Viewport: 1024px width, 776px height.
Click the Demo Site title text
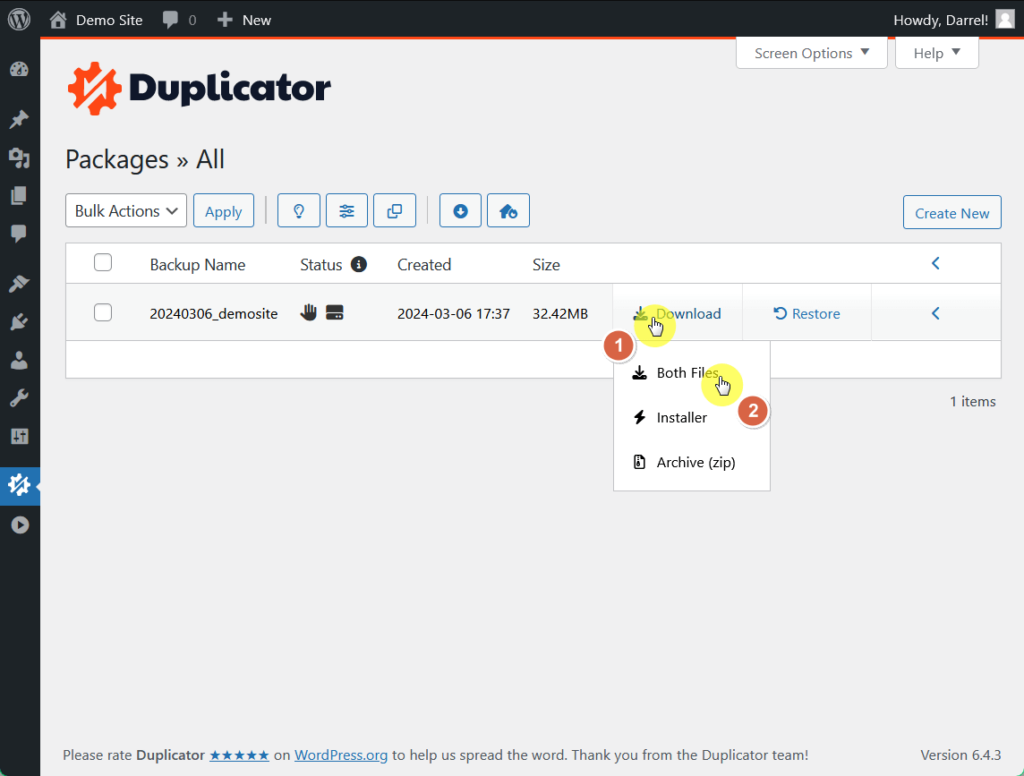[x=109, y=20]
